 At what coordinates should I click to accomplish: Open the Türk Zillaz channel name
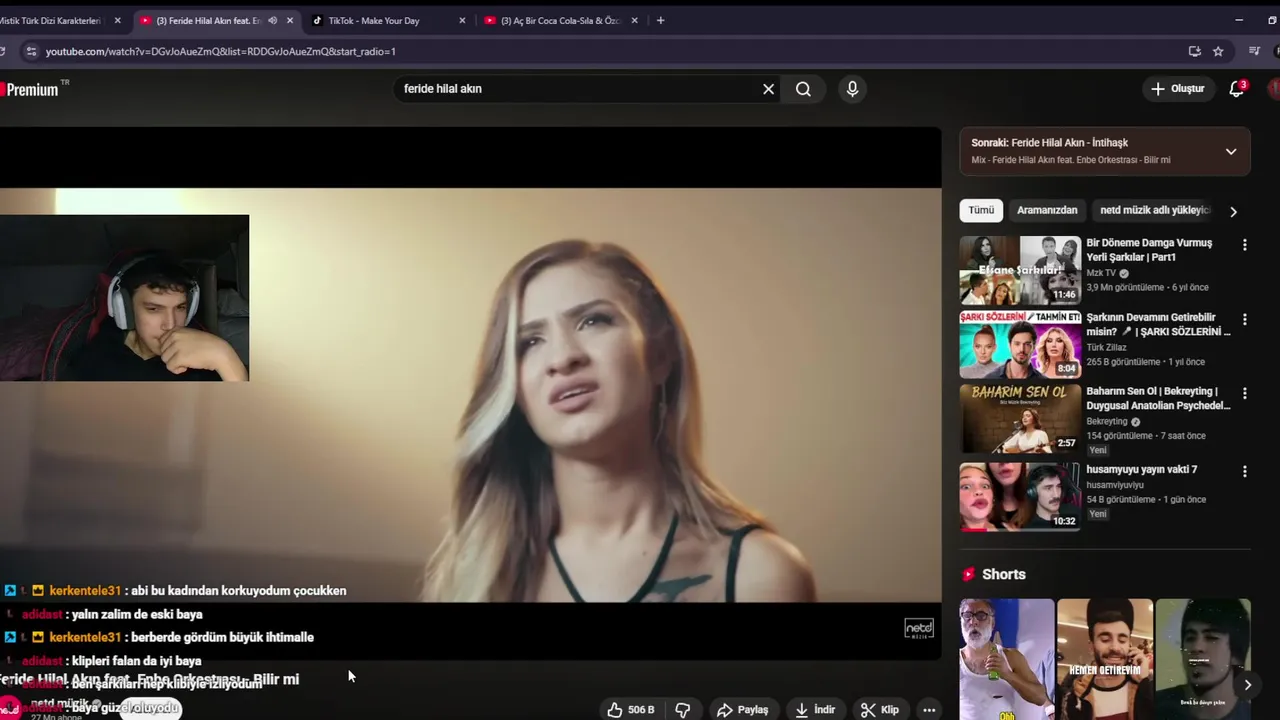1107,347
